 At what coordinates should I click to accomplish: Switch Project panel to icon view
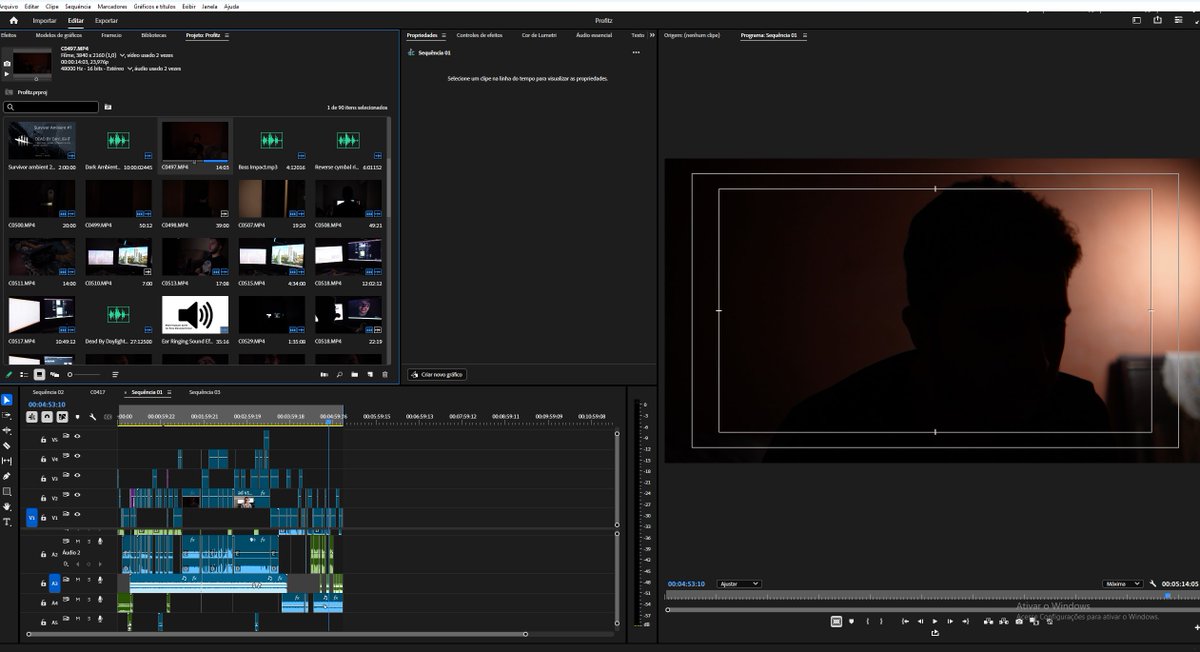coord(39,374)
